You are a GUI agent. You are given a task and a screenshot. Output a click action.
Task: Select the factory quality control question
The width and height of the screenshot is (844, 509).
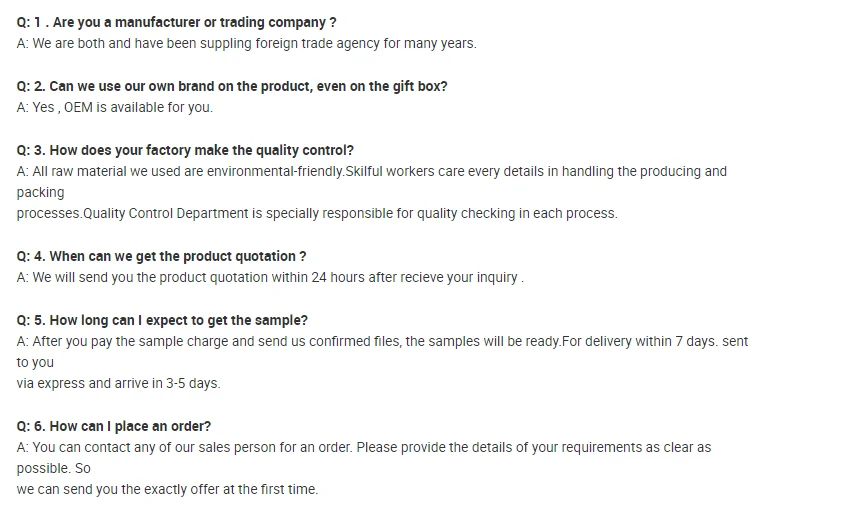click(x=185, y=150)
